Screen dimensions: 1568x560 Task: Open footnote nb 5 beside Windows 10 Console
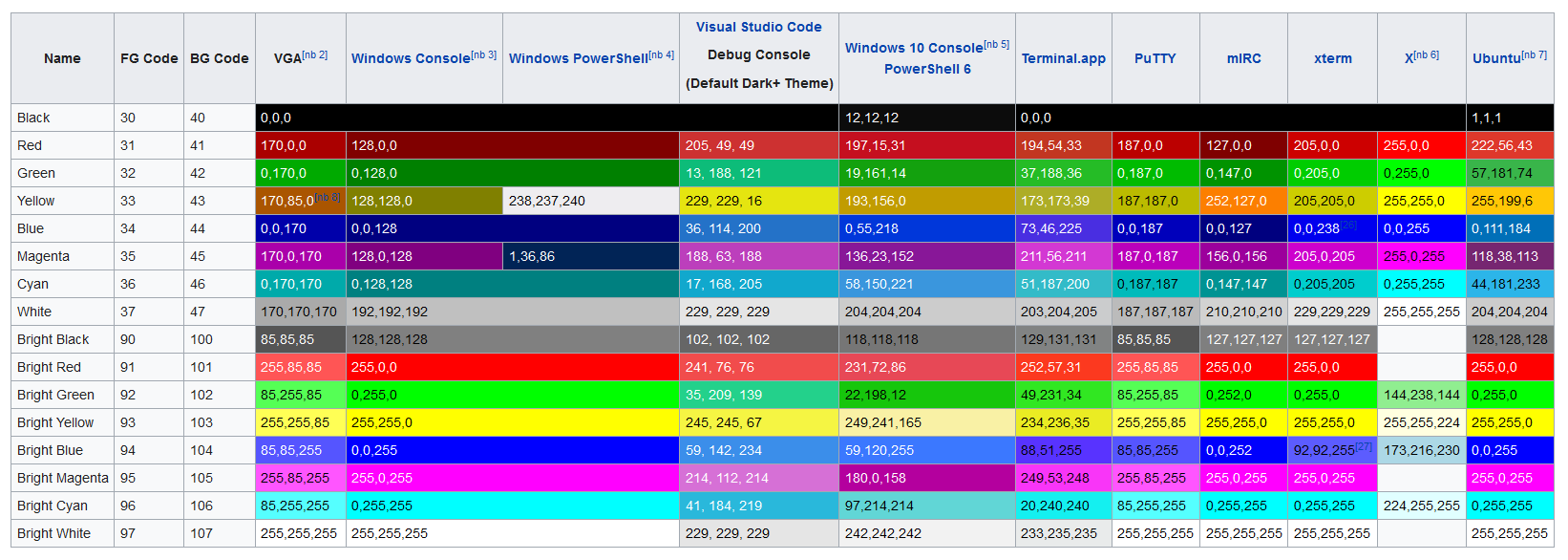(997, 44)
